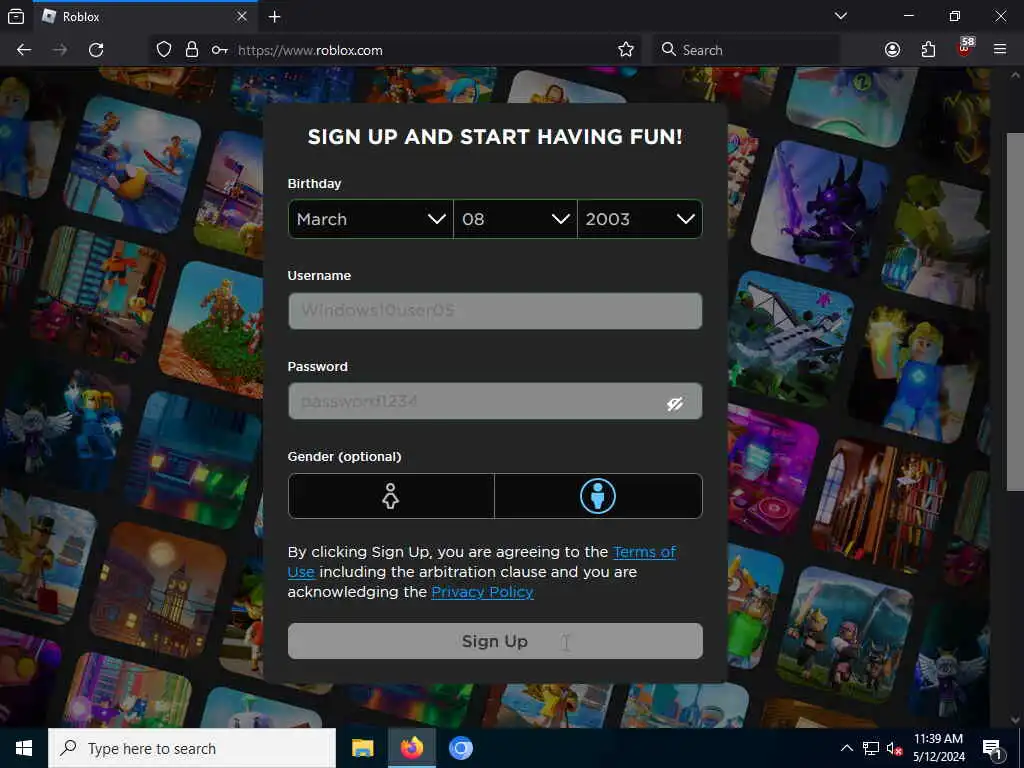This screenshot has height=768, width=1024.
Task: Open the Privacy Policy link
Action: pos(482,592)
